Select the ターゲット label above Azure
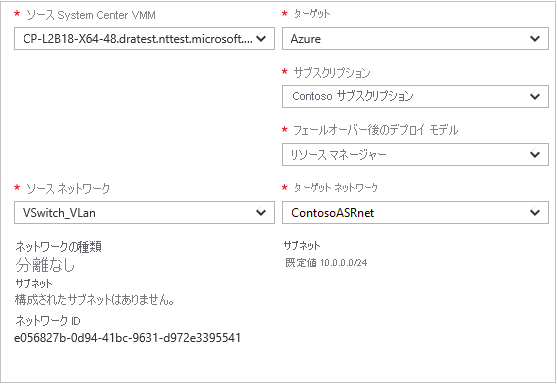 pyautogui.click(x=312, y=14)
